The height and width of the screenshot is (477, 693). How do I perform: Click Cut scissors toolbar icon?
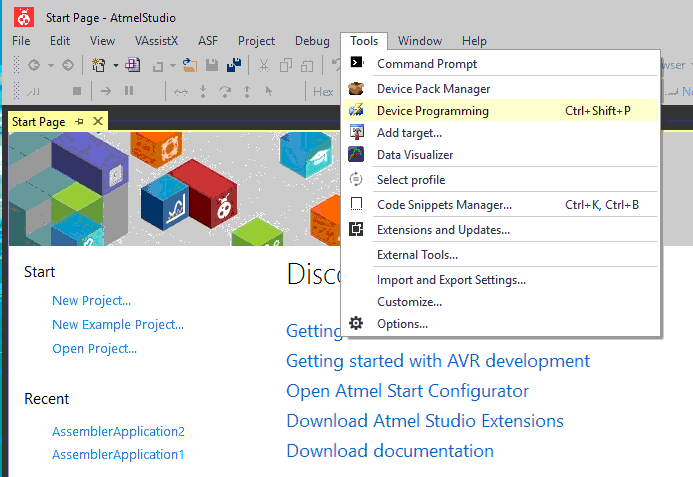[x=264, y=65]
